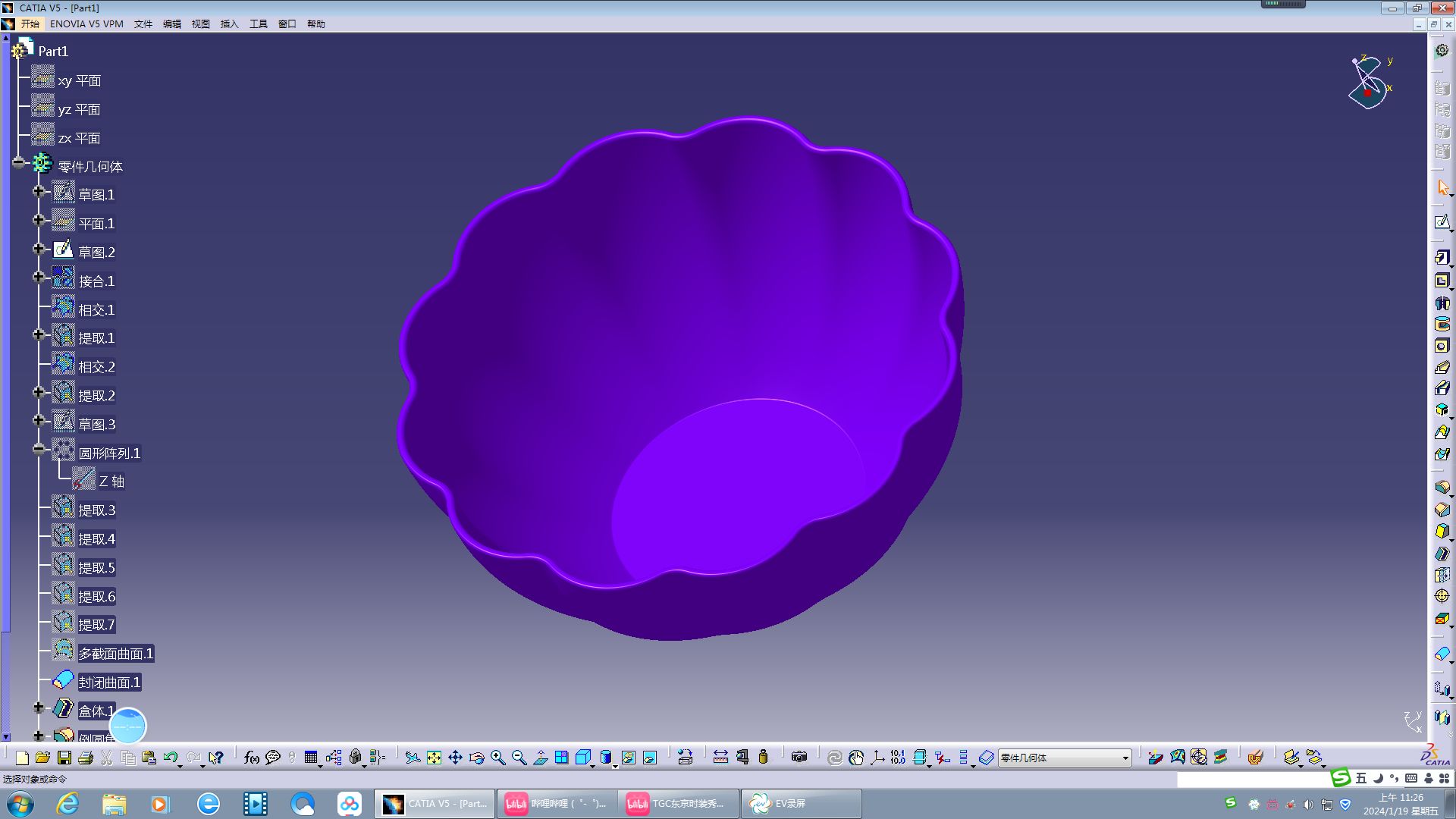Expand the 盒体.1 tree node
Viewport: 1456px width, 819px height.
[x=39, y=708]
